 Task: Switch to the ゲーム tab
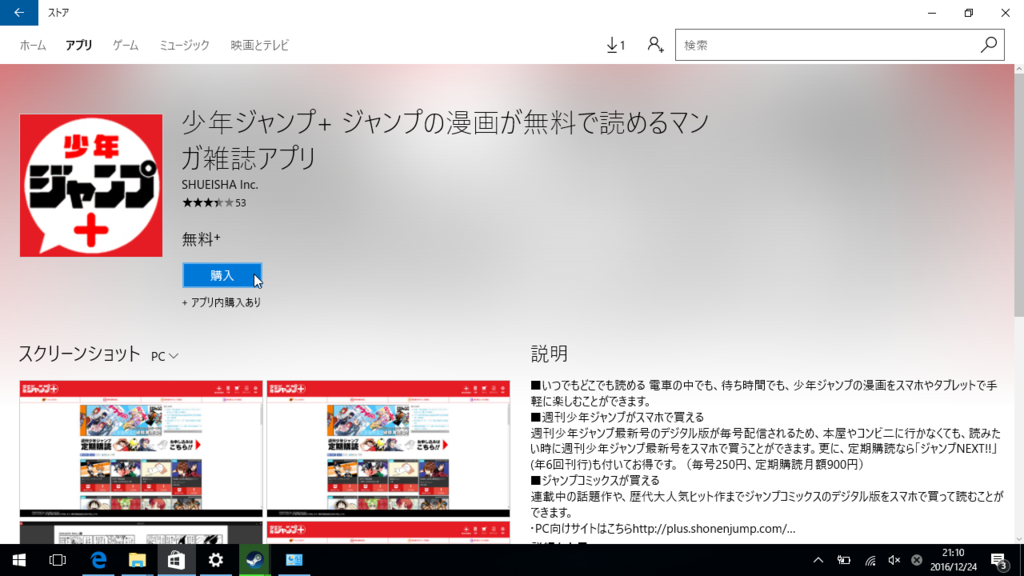click(125, 45)
